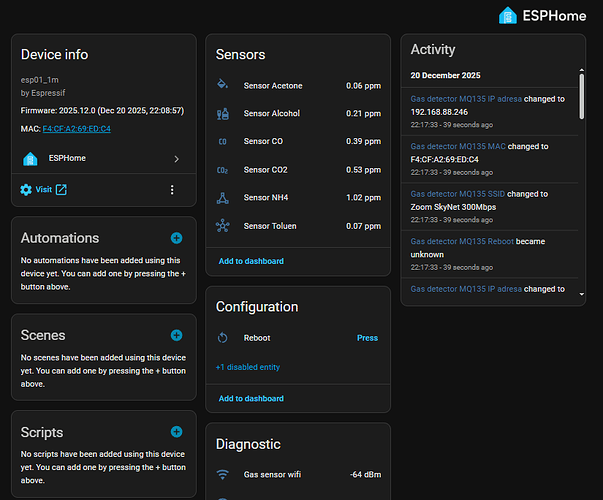Image resolution: width=603 pixels, height=500 pixels.
Task: Expand the ESPHome integration chevron
Action: point(176,158)
